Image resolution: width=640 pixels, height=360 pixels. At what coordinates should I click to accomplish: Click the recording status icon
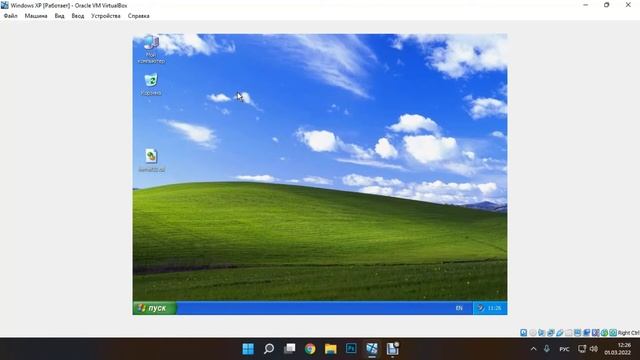[x=587, y=333]
